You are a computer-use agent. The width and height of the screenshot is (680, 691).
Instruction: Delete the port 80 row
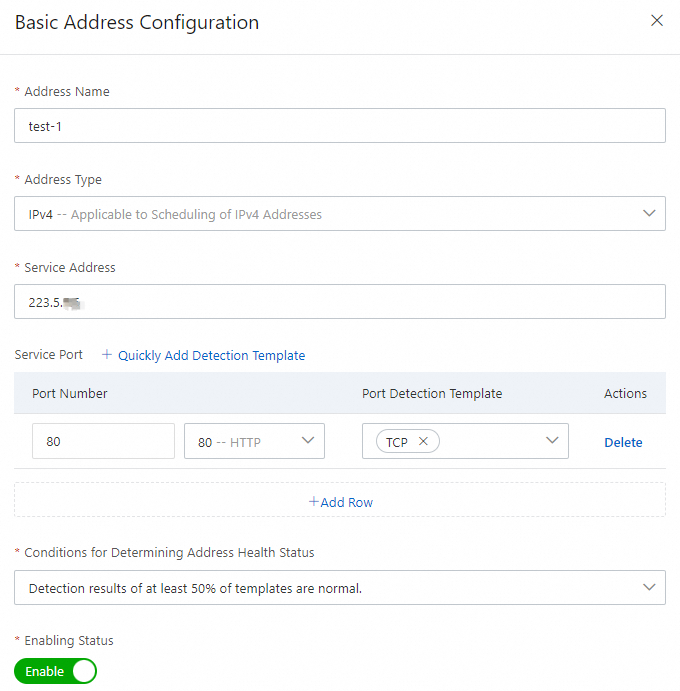coord(623,442)
